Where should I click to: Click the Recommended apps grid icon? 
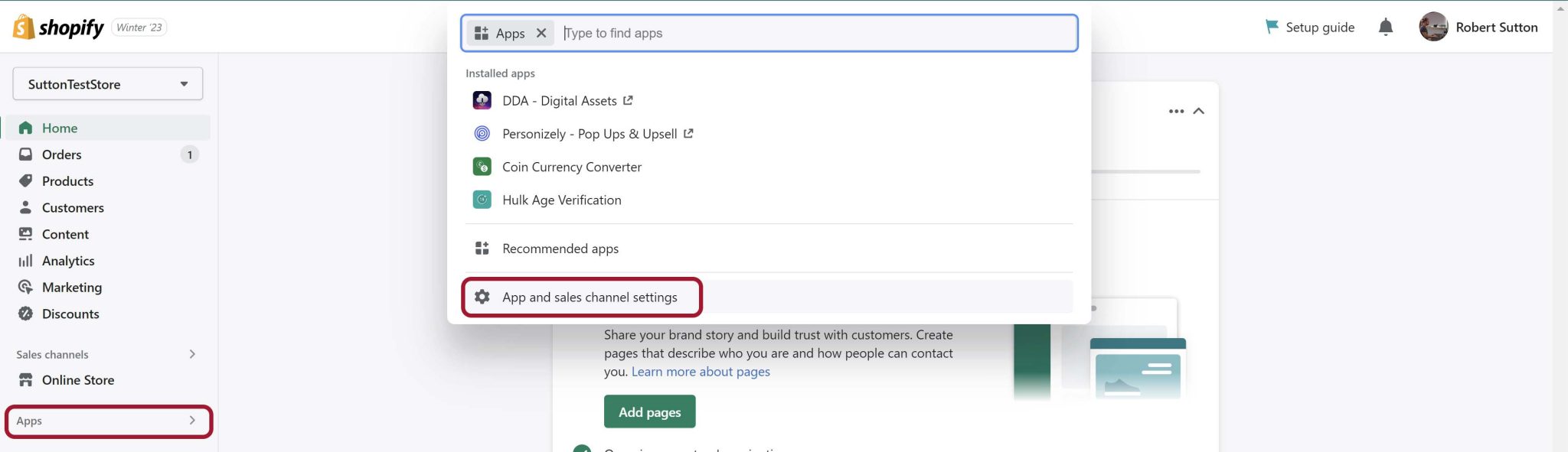coord(482,249)
